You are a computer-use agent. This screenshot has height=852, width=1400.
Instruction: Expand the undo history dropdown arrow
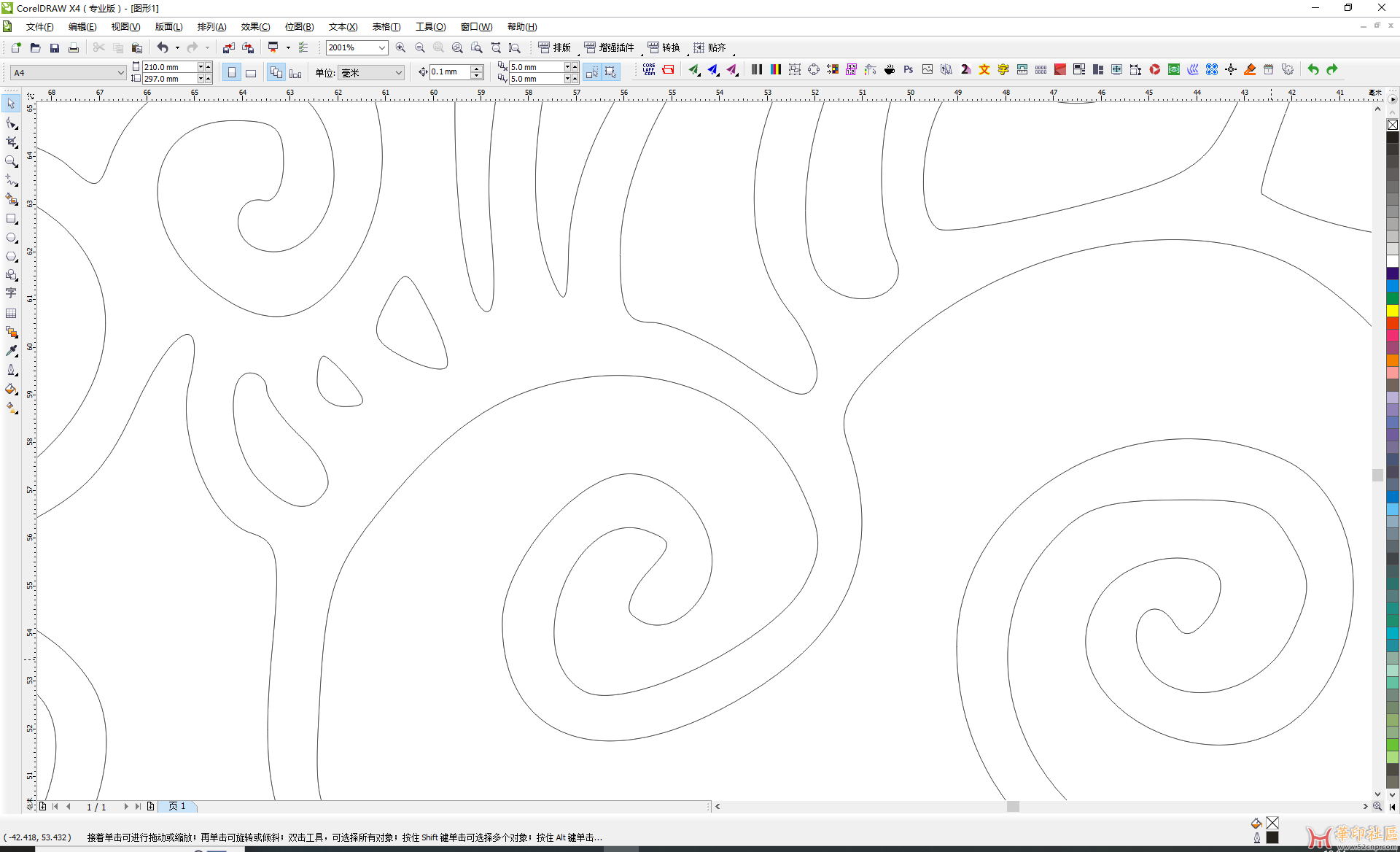177,47
